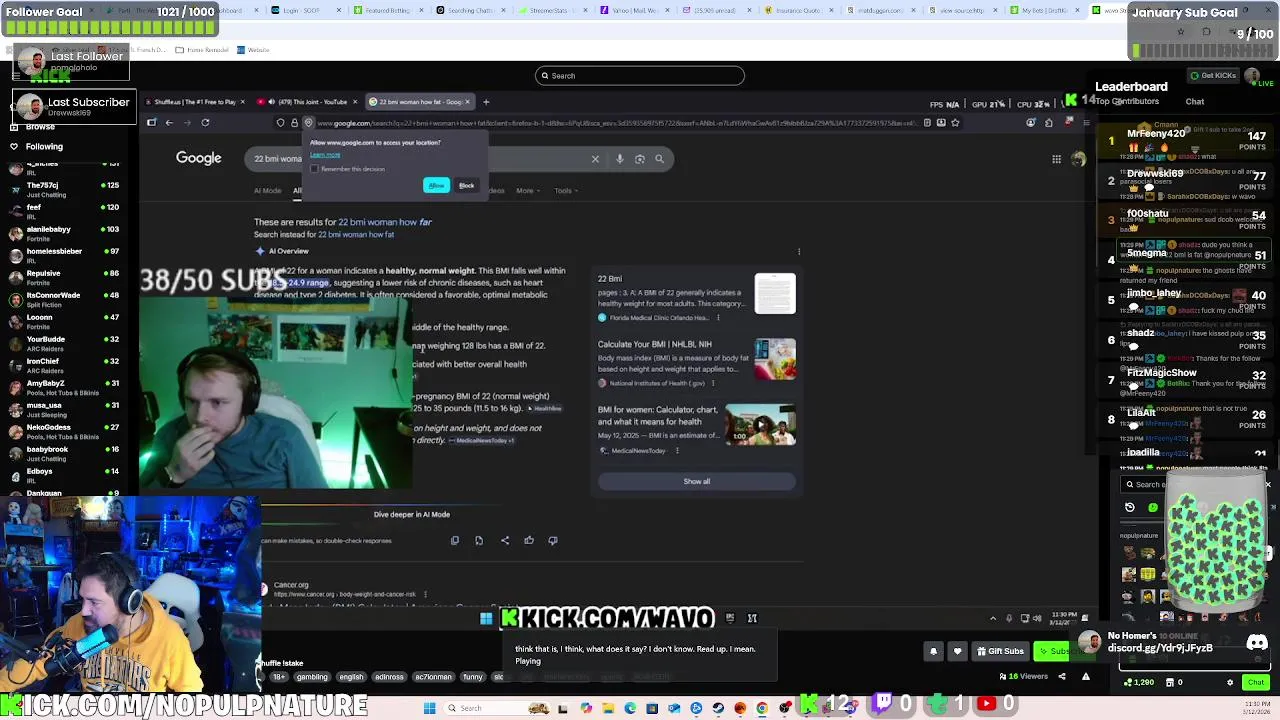Switch to Shuffle.us browser tab

click(x=195, y=102)
